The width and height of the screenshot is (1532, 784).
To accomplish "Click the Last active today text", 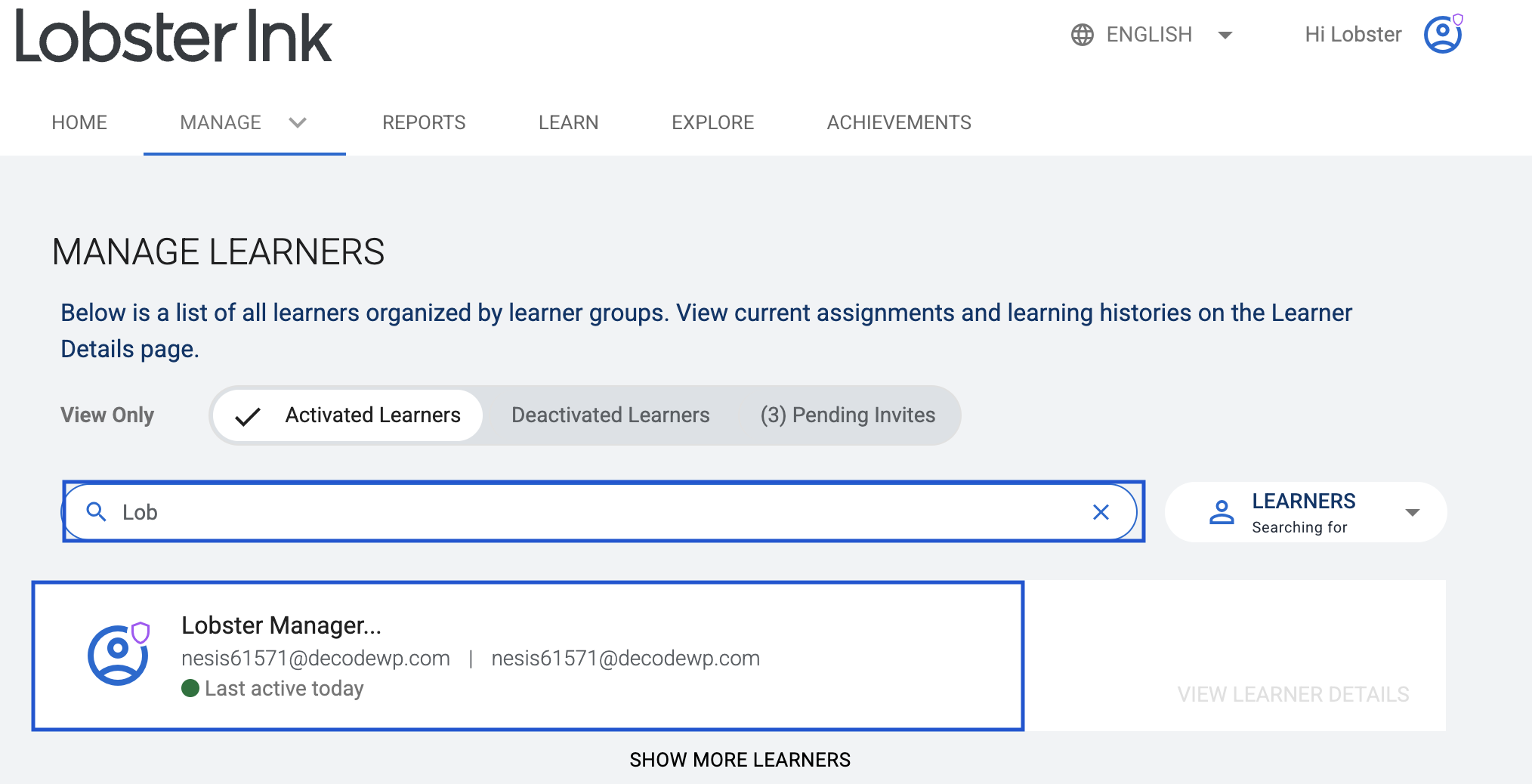I will coord(284,688).
